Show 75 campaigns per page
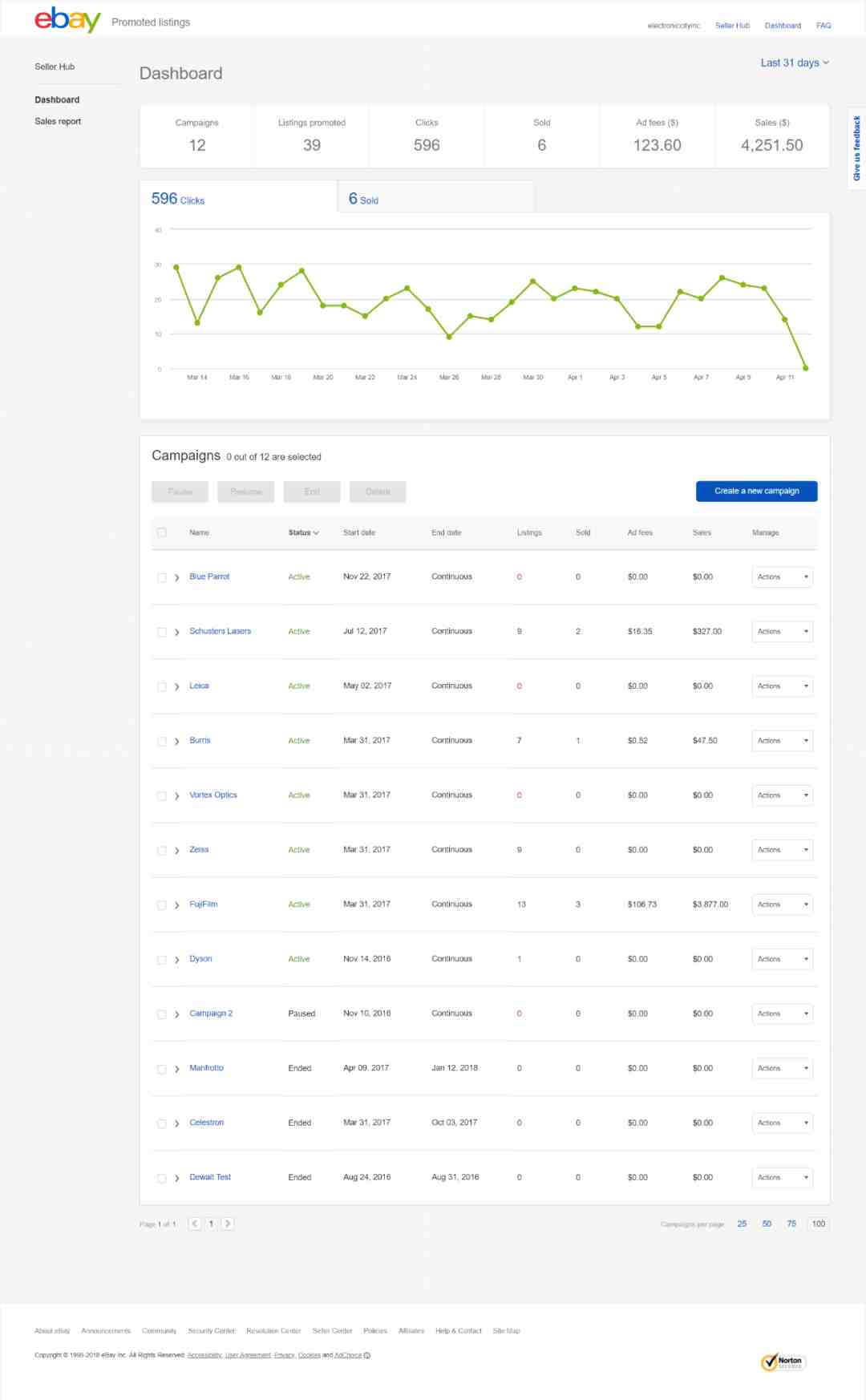 click(x=791, y=1224)
